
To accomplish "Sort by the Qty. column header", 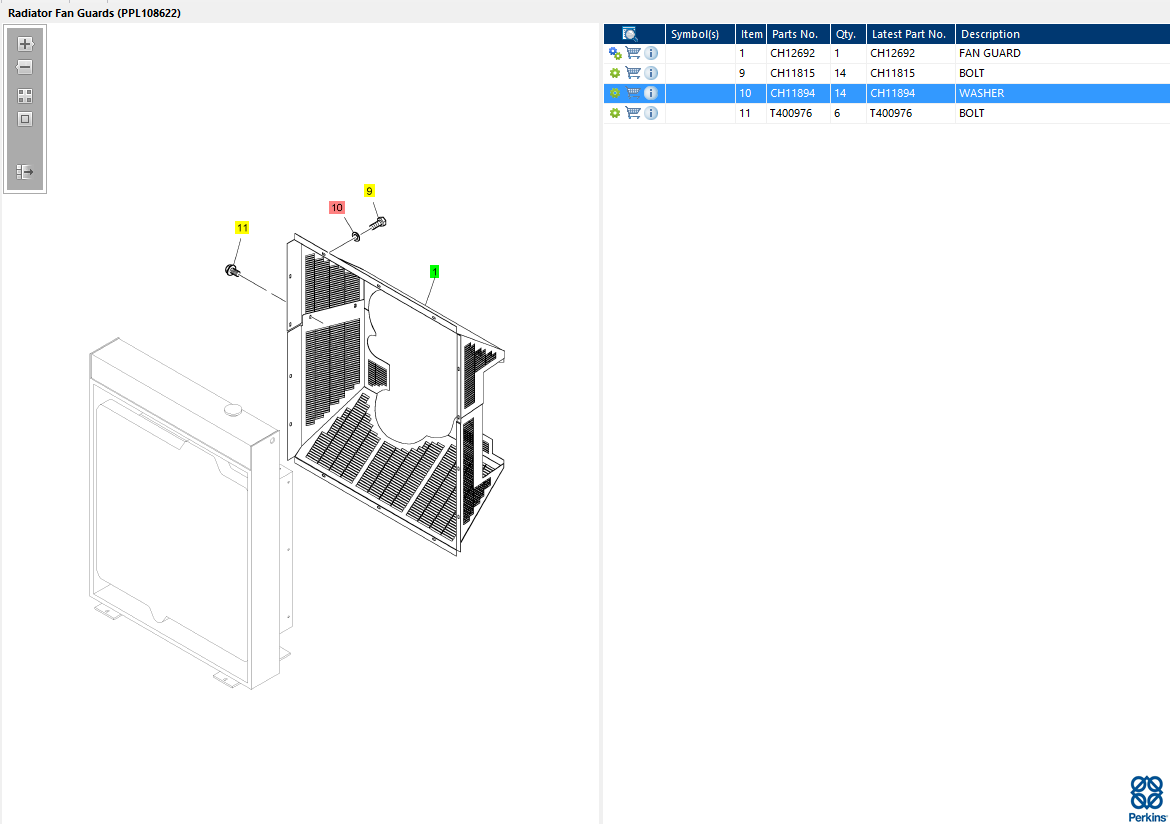I will click(848, 34).
